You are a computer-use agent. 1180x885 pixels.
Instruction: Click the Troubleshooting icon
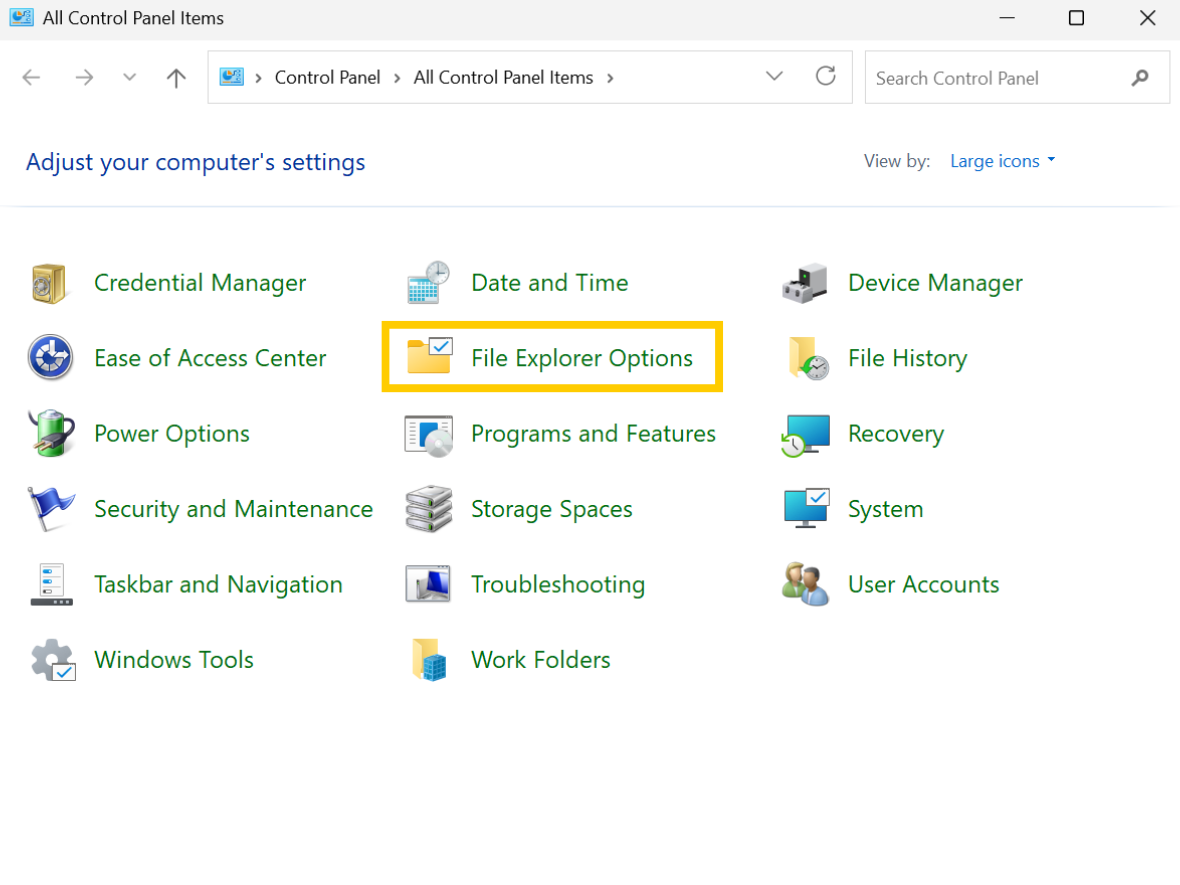[428, 584]
